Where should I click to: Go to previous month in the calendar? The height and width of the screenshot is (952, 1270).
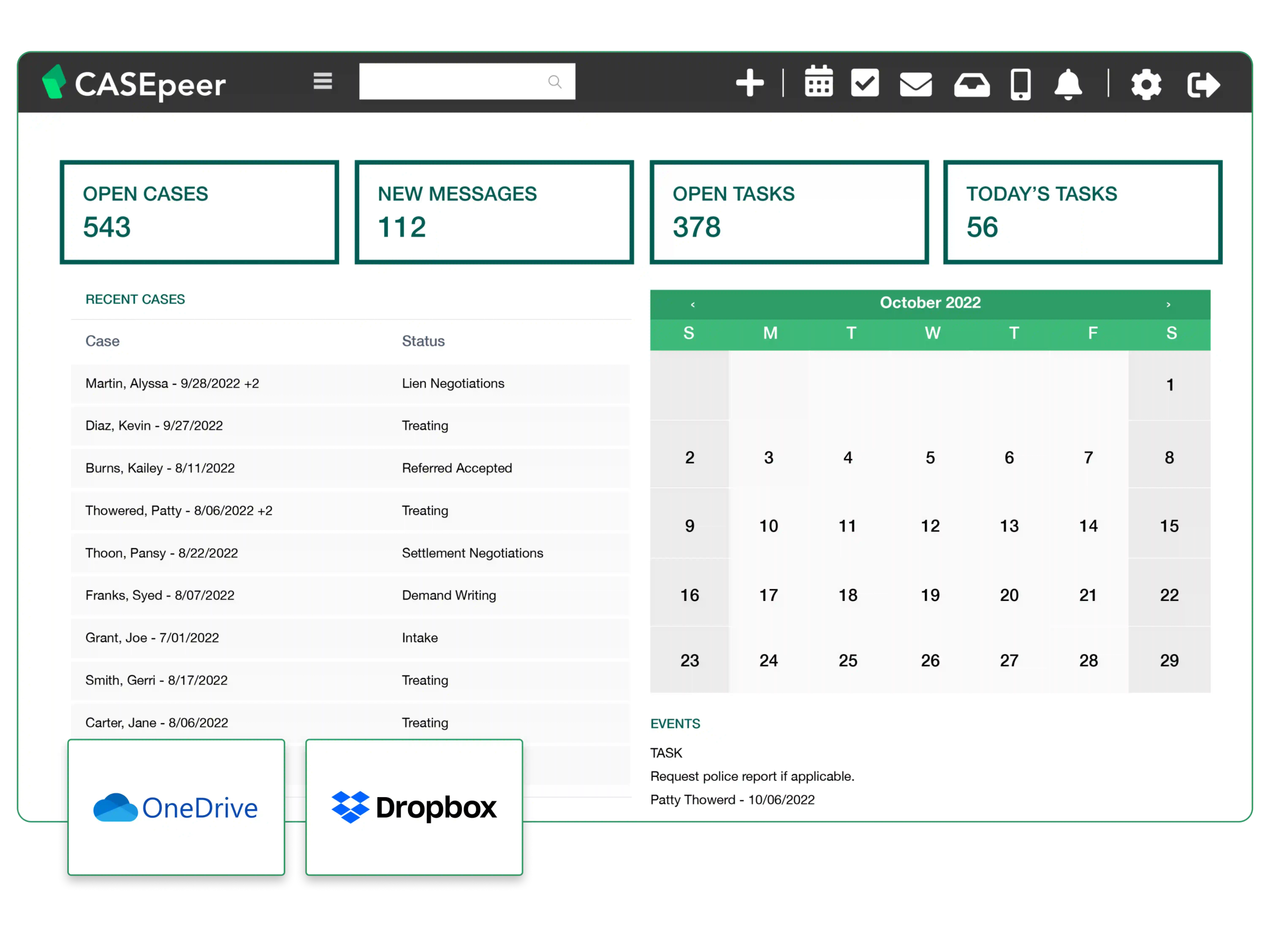[x=693, y=304]
